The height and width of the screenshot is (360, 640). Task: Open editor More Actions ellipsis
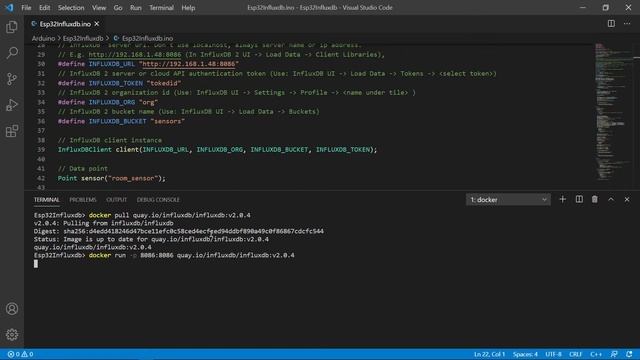627,24
